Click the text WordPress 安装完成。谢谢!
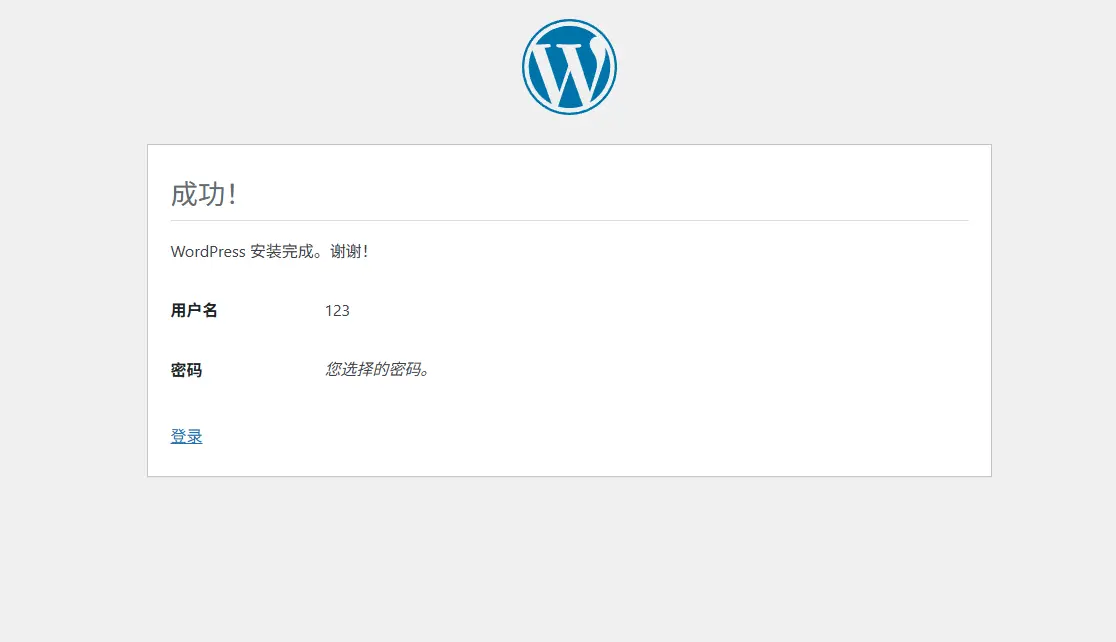1116x642 pixels. [x=269, y=251]
